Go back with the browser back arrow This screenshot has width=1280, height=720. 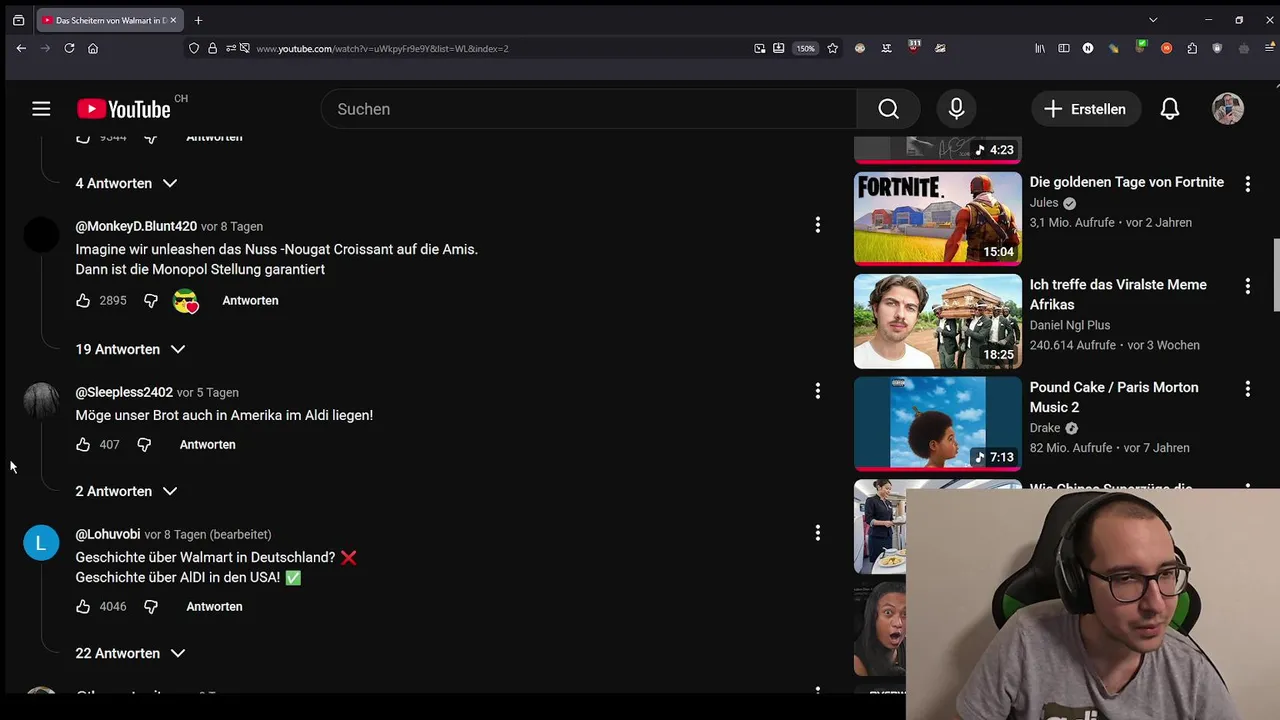click(21, 48)
